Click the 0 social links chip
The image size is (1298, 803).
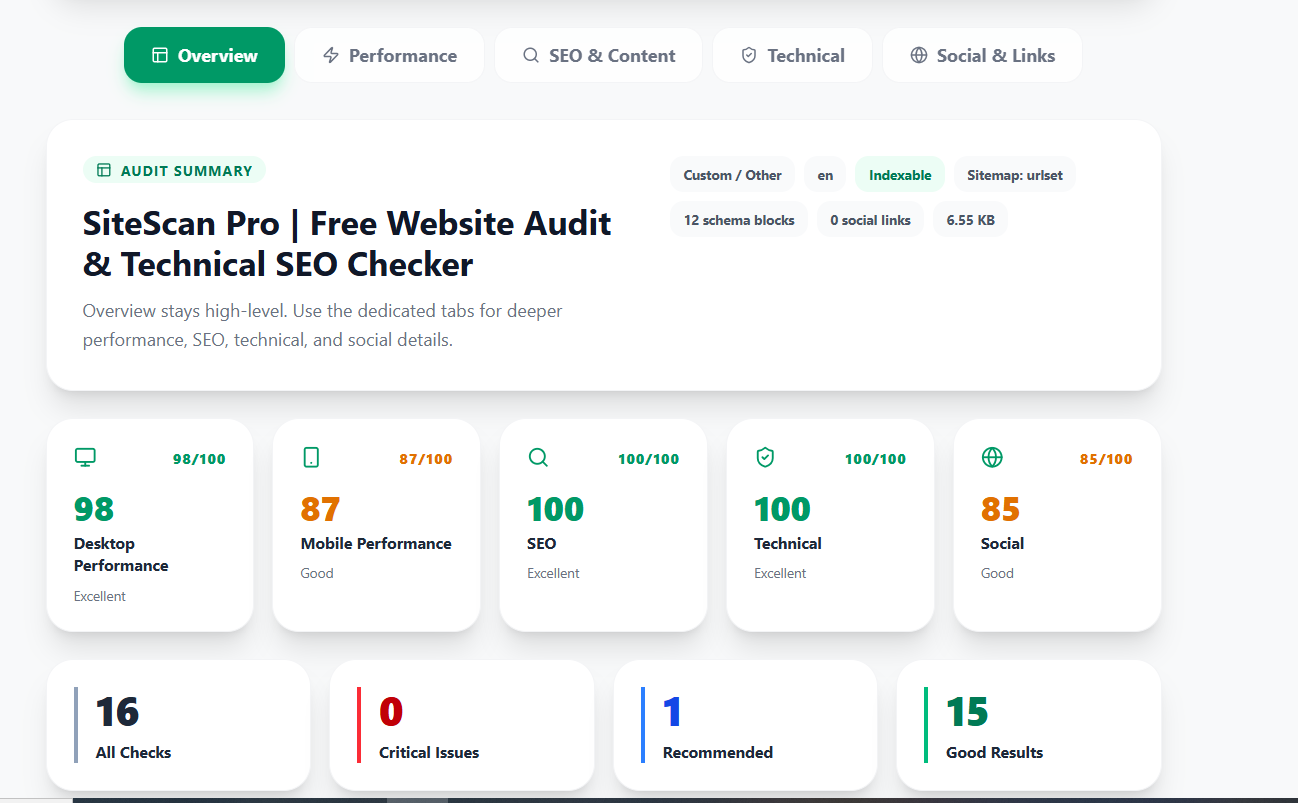point(870,219)
